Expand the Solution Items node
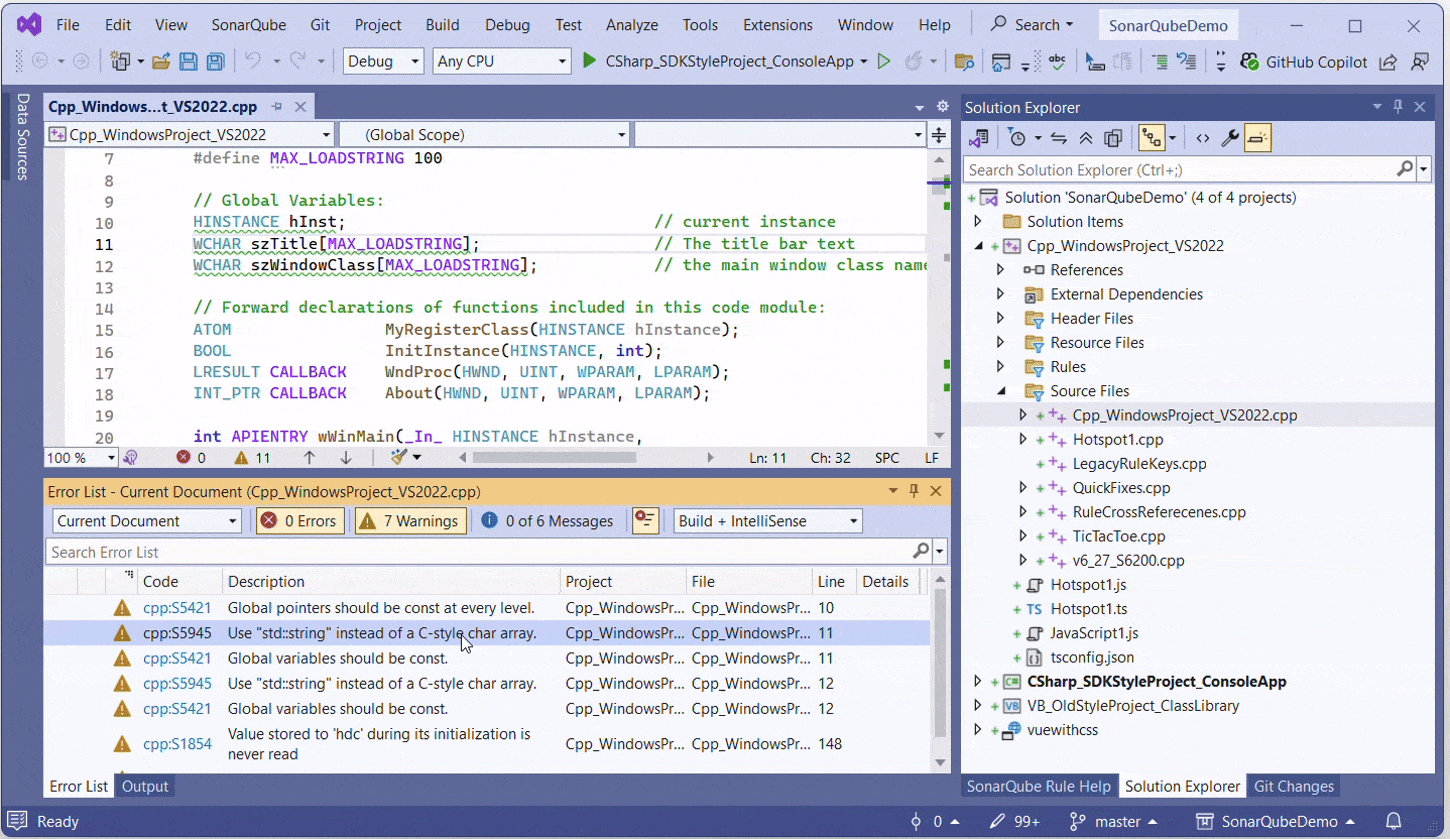This screenshot has height=839, width=1450. pyautogui.click(x=978, y=221)
